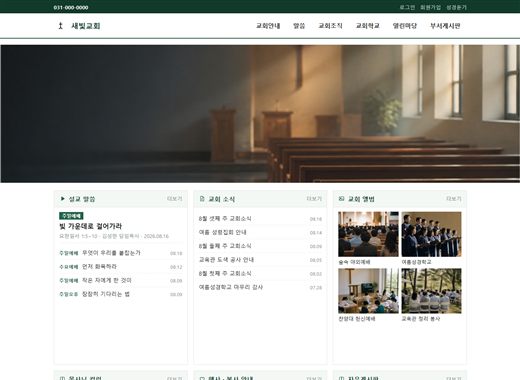Open the 열린마당 menu

pyautogui.click(x=405, y=26)
